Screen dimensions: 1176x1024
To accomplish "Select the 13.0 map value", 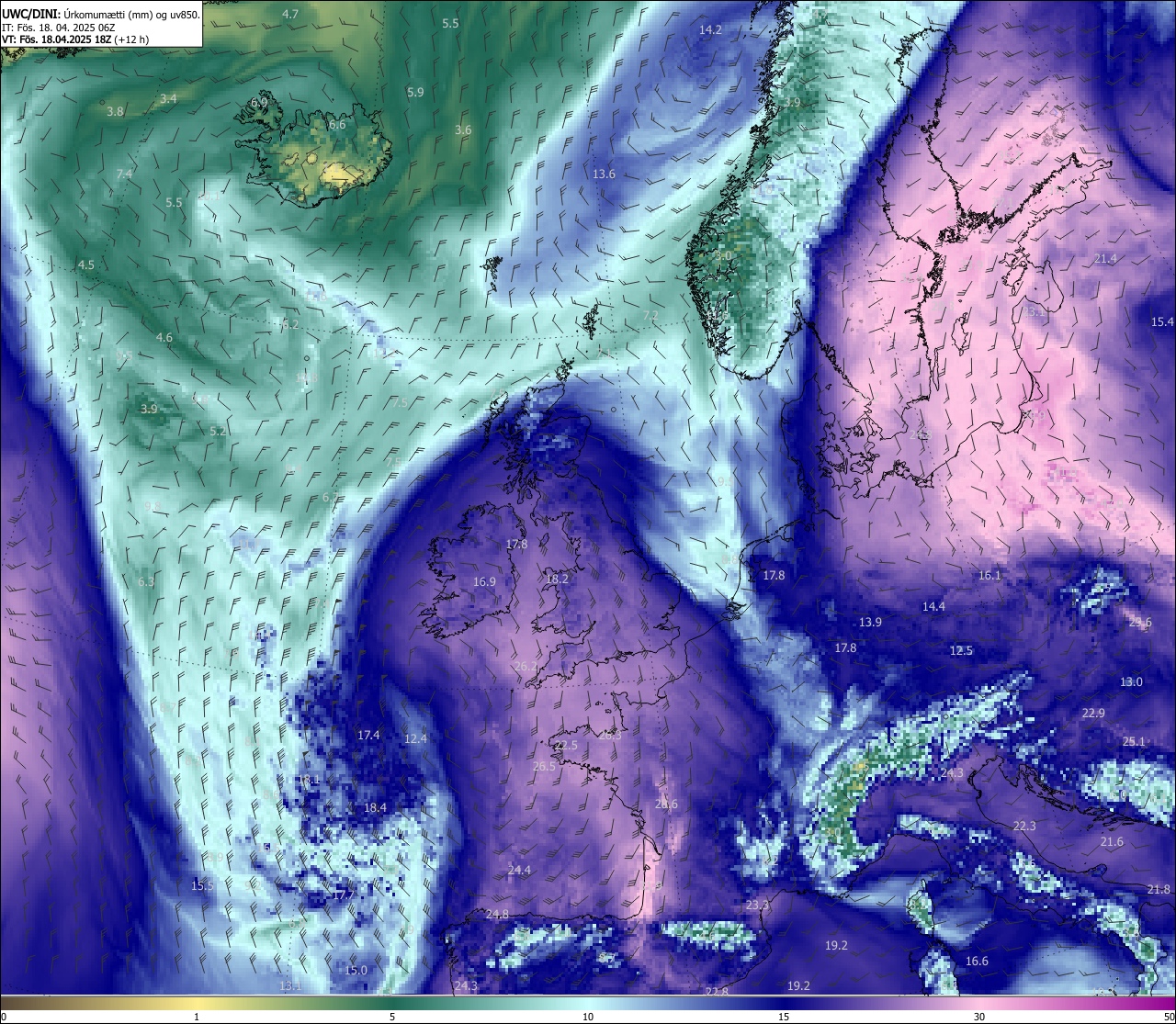I will click(1131, 681).
